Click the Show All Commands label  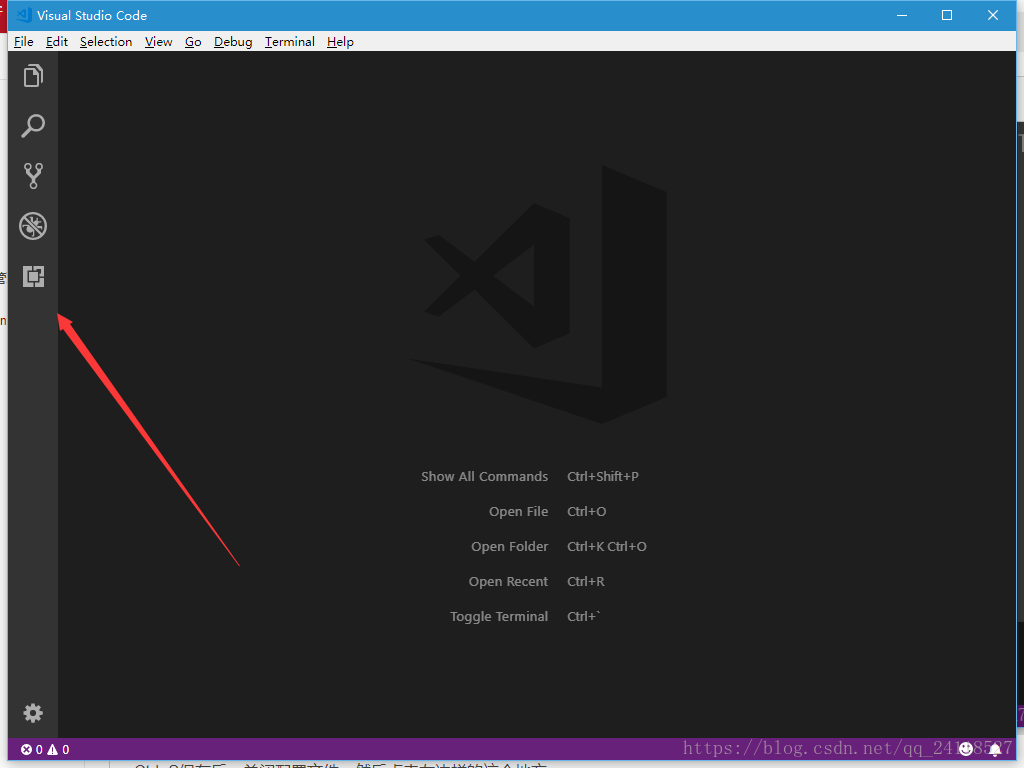coord(485,477)
